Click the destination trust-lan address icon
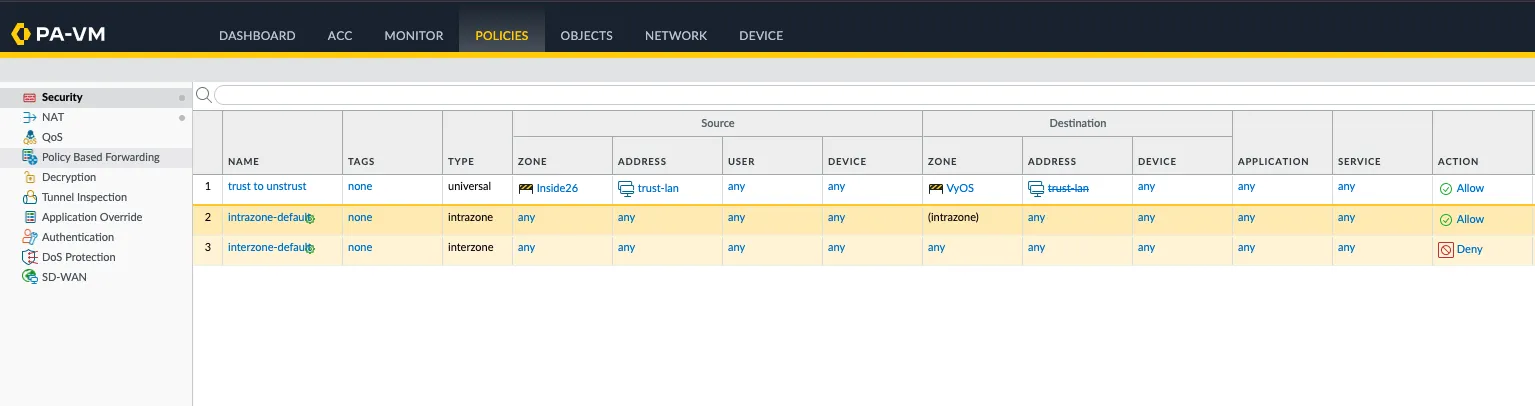The width and height of the screenshot is (1535, 406). click(1036, 188)
